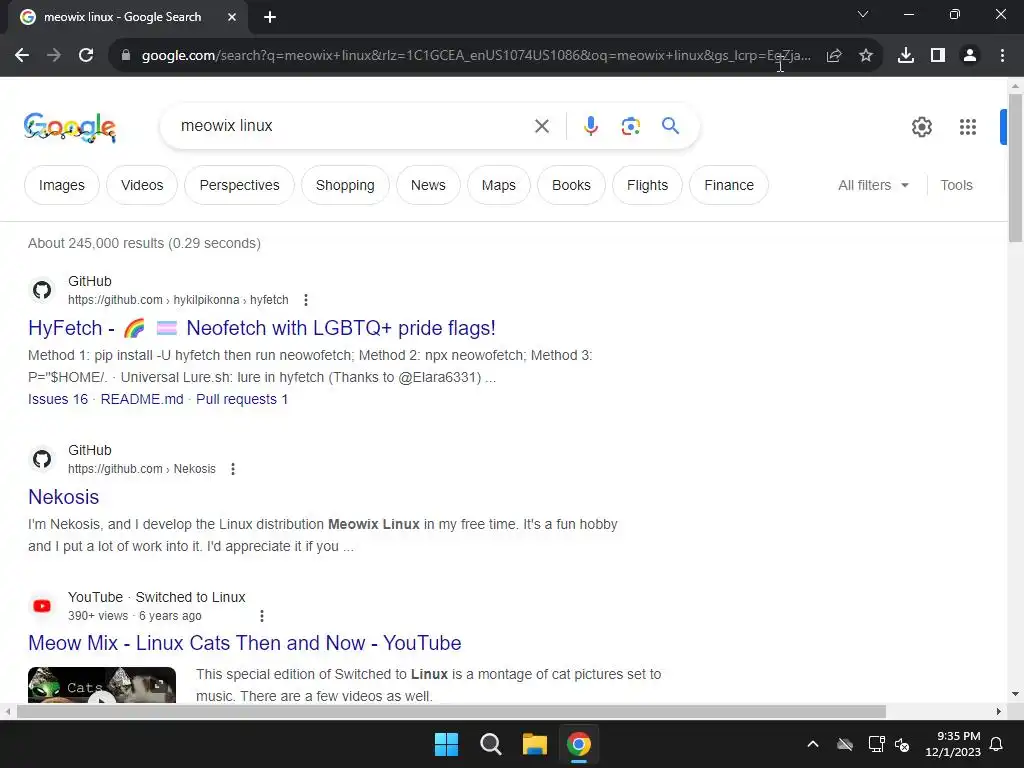
Task: Show hidden system tray icons
Action: click(x=813, y=744)
